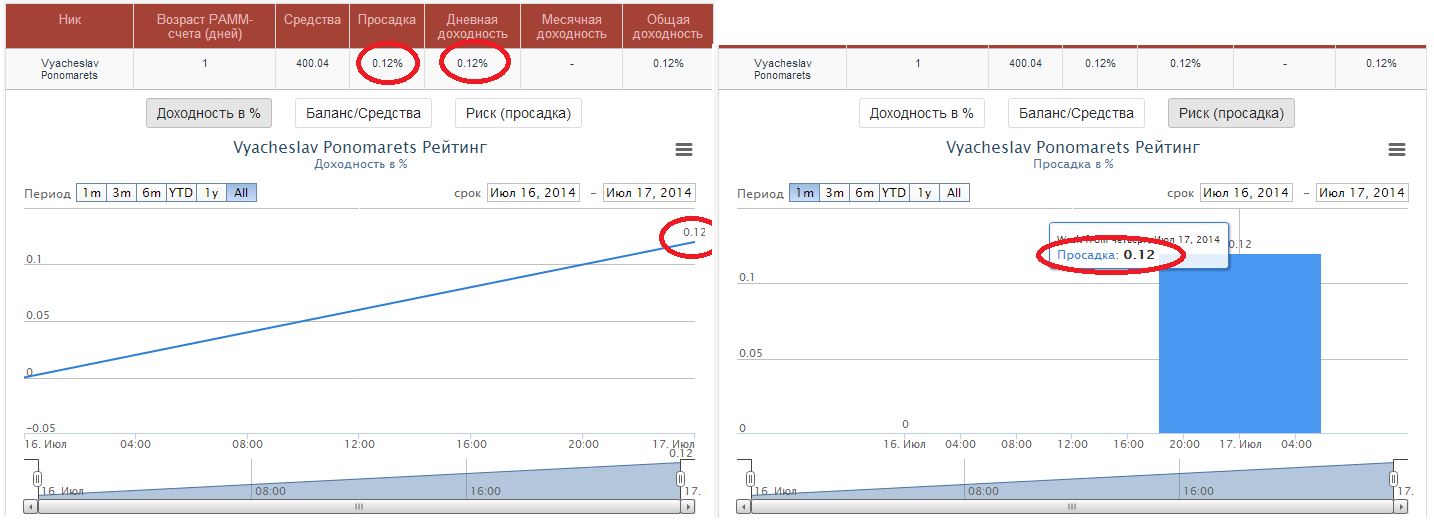Select All period in right chart
The height and width of the screenshot is (524, 1434).
pyautogui.click(x=954, y=193)
